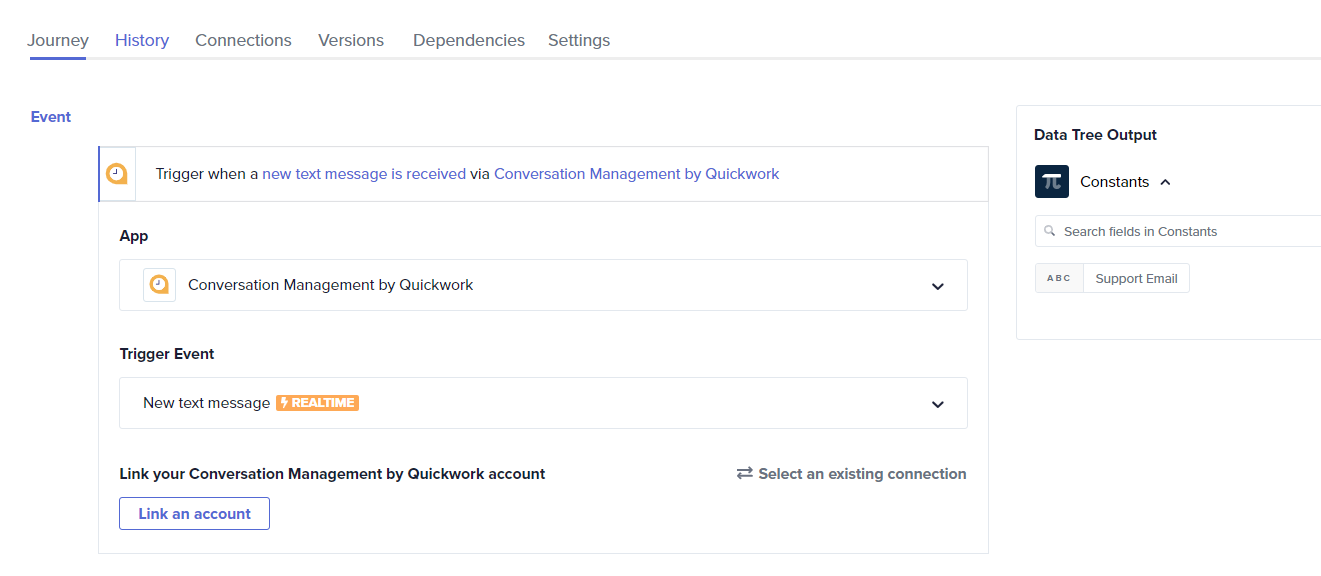This screenshot has width=1321, height=576.
Task: Open the App dropdown chevron
Action: point(938,286)
